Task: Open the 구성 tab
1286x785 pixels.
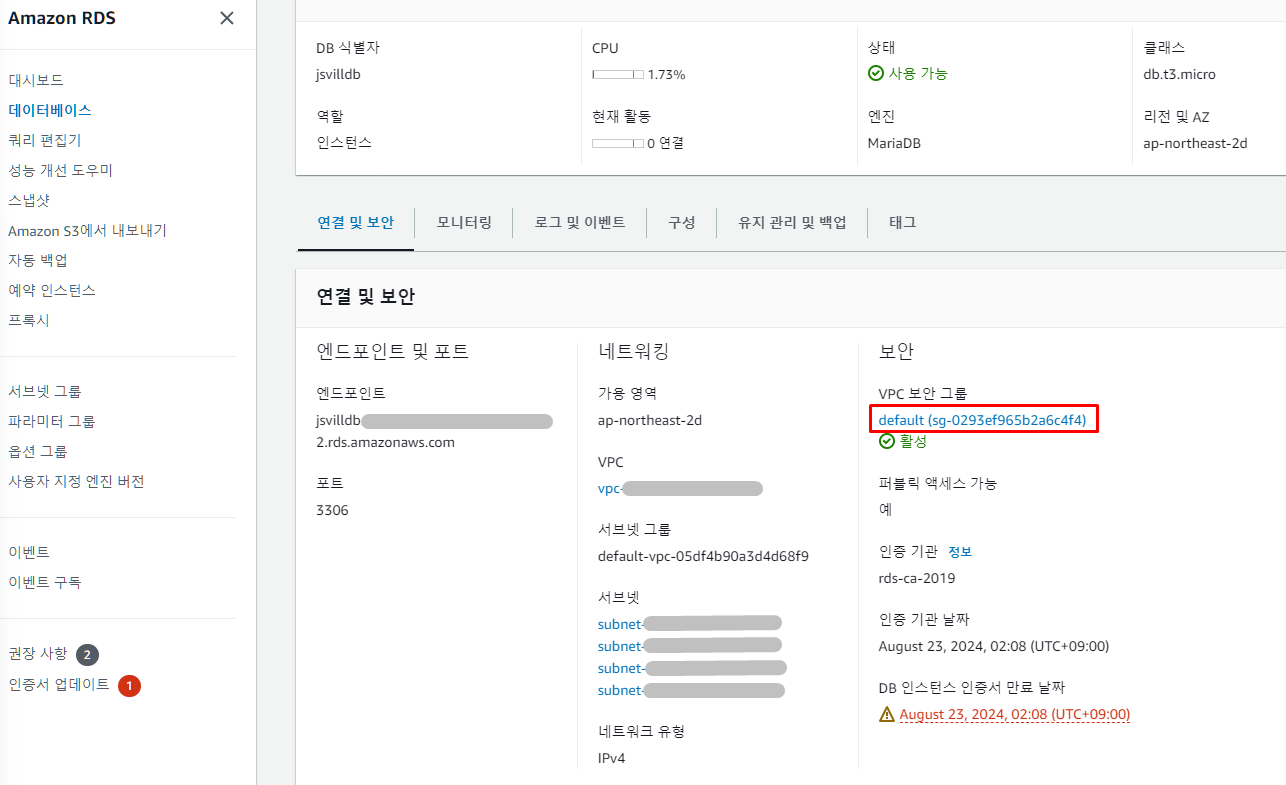Action: pyautogui.click(x=682, y=222)
